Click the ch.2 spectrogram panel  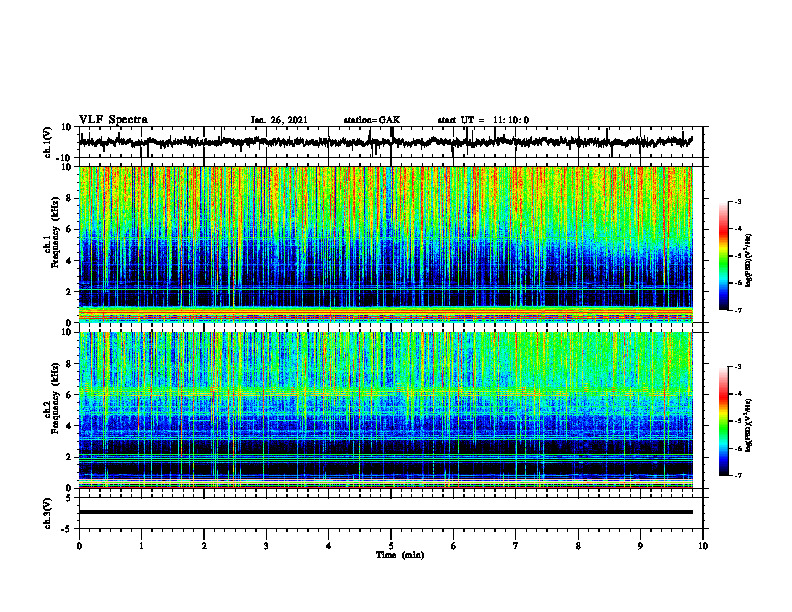click(386, 410)
